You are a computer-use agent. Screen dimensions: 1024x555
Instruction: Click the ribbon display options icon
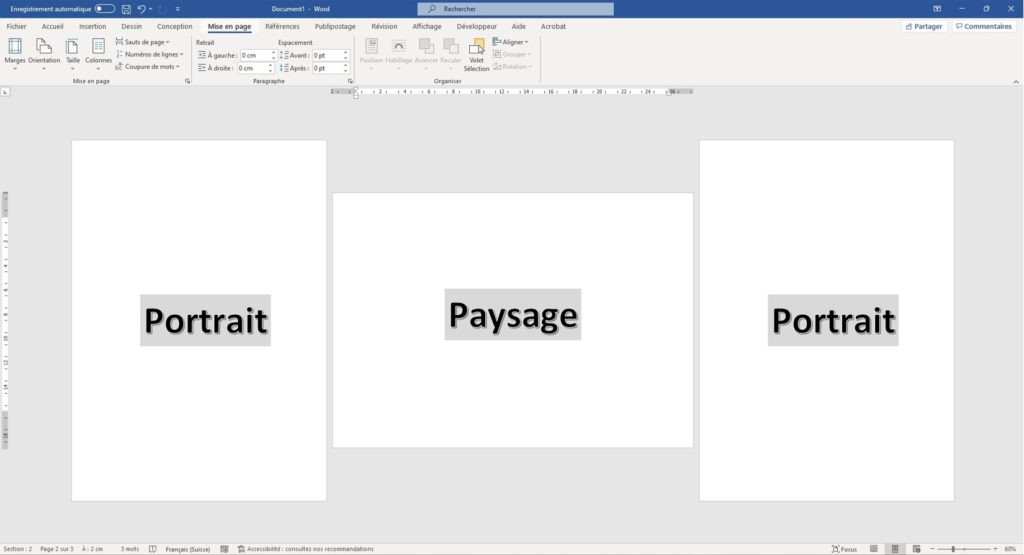(x=937, y=9)
